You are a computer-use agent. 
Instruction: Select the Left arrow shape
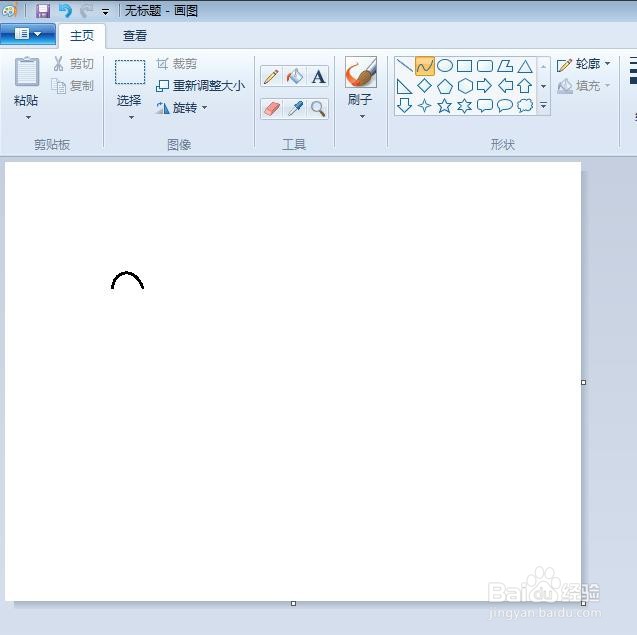tap(505, 86)
